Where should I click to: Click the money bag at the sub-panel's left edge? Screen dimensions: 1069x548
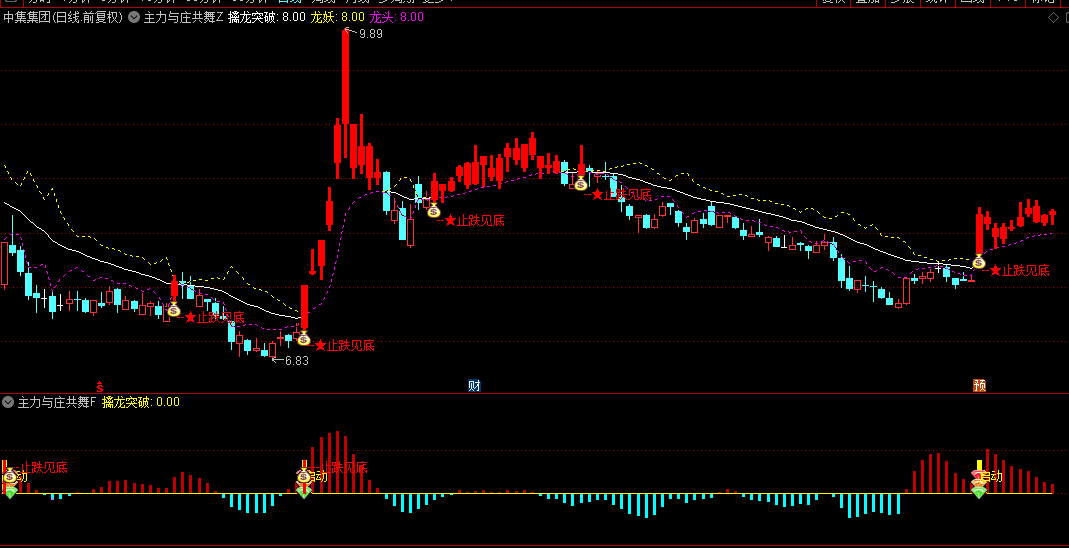pyautogui.click(x=10, y=476)
